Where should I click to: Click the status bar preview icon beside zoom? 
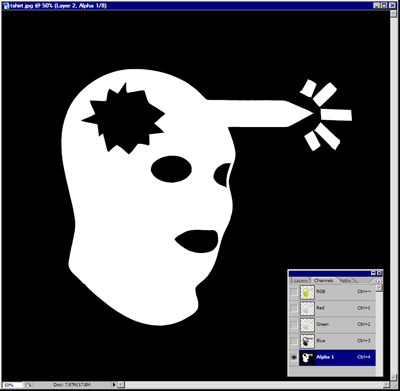[29, 385]
